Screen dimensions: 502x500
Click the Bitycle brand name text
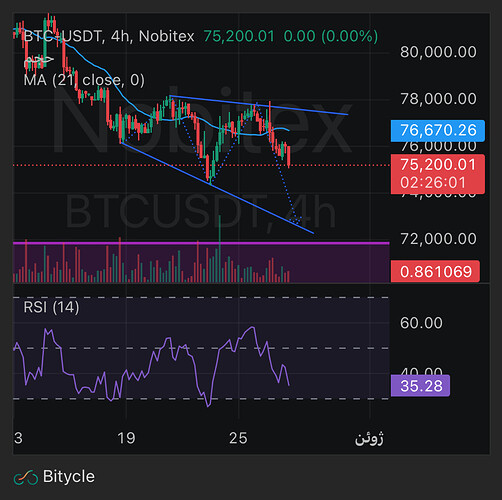(69, 476)
